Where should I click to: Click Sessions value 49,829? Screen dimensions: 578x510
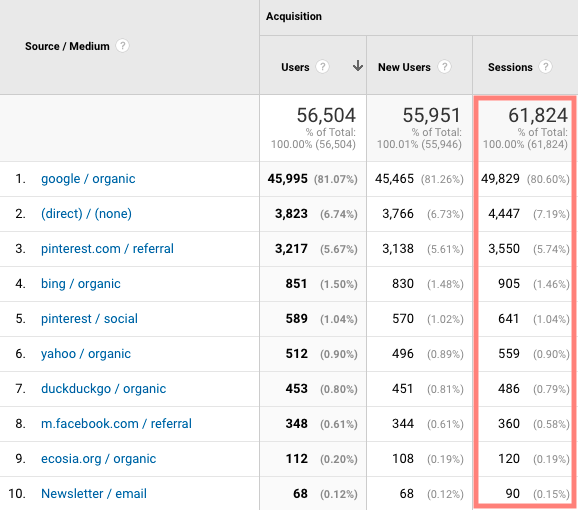(500, 179)
